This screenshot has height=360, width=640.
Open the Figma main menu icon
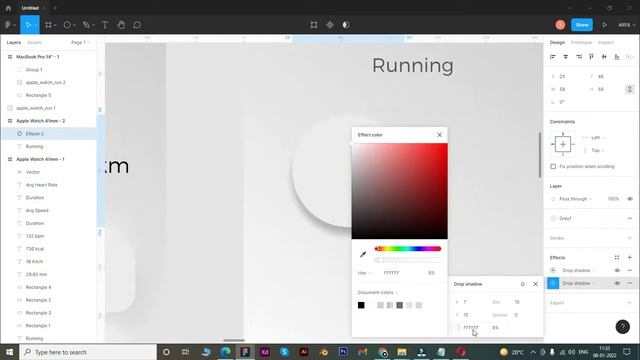click(8, 25)
